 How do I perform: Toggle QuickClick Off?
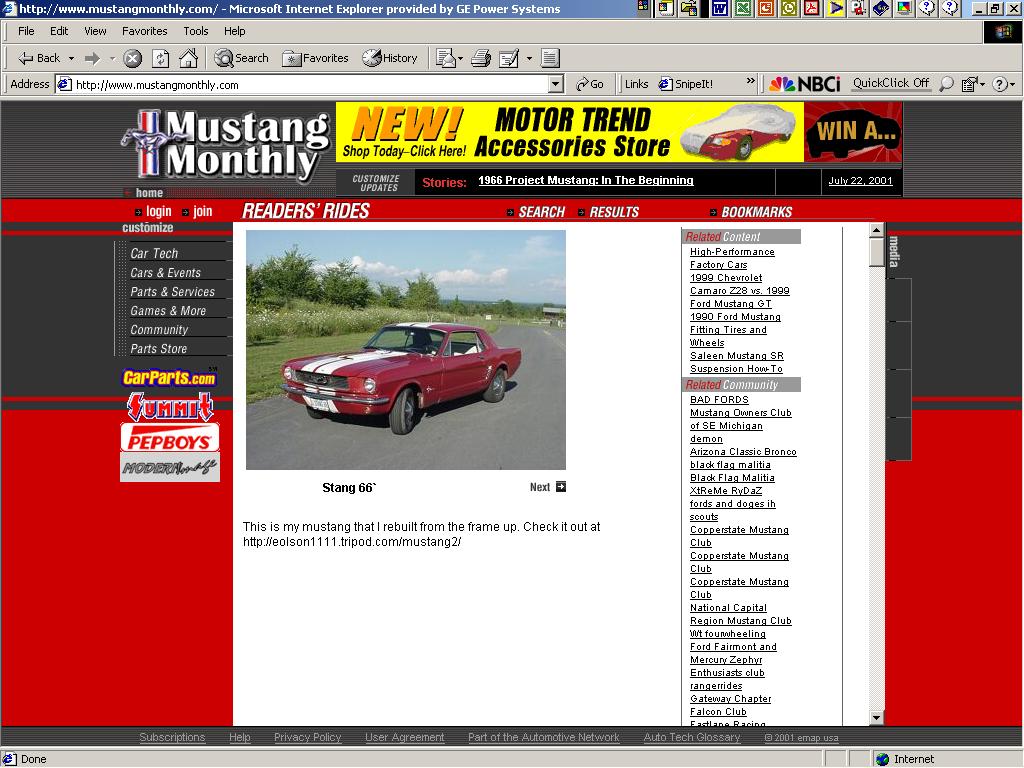890,83
